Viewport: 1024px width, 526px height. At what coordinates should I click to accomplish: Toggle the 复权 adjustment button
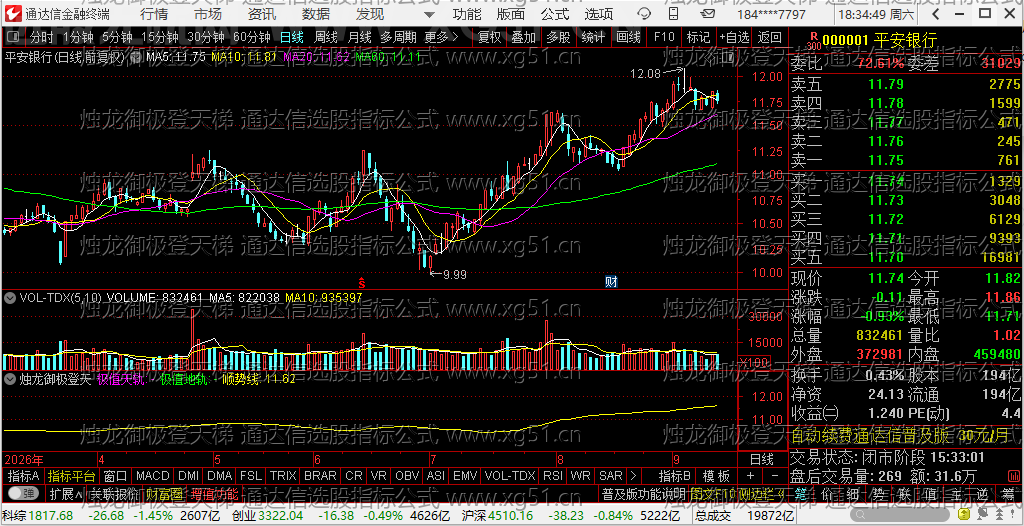pyautogui.click(x=489, y=37)
